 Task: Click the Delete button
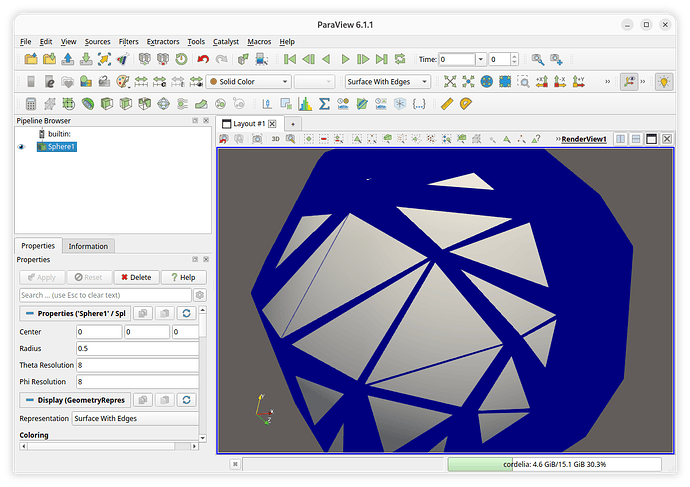(136, 277)
